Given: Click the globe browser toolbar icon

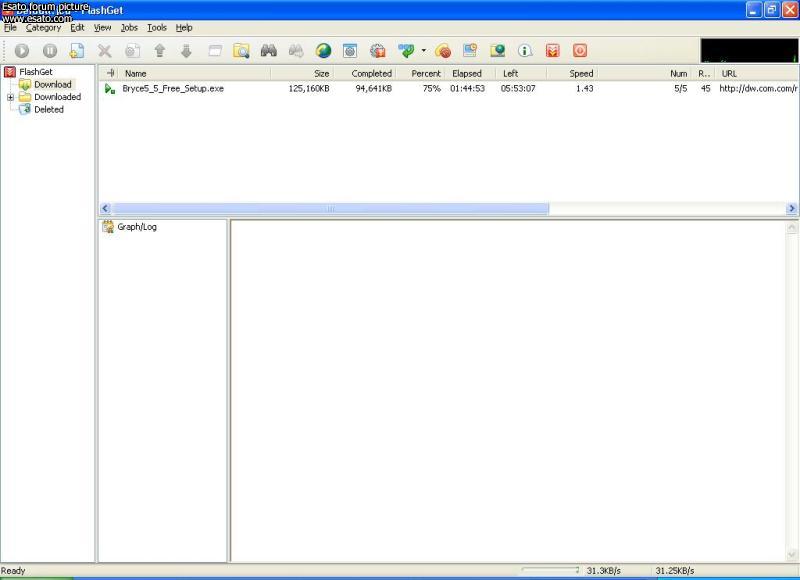Looking at the screenshot, I should pos(323,51).
